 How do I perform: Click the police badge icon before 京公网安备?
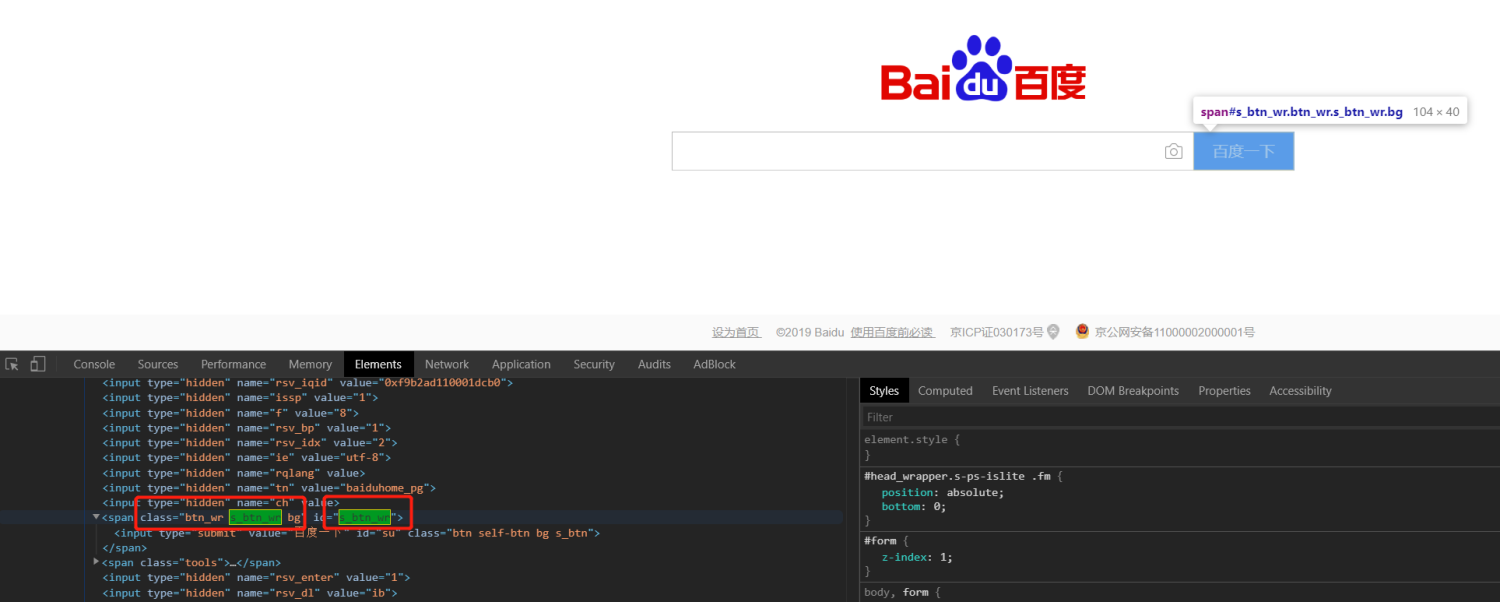(x=1082, y=331)
